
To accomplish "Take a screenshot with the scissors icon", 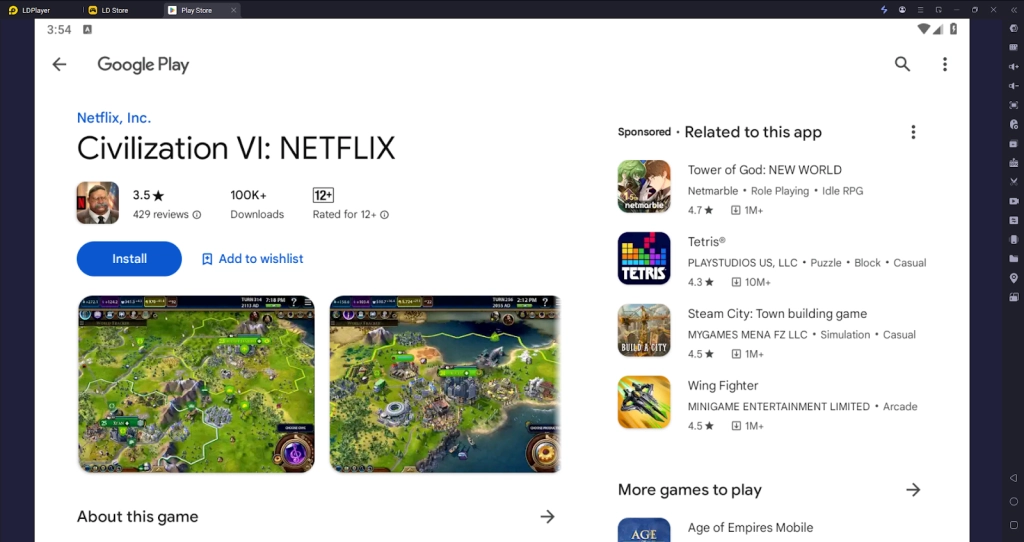I will coord(1014,182).
